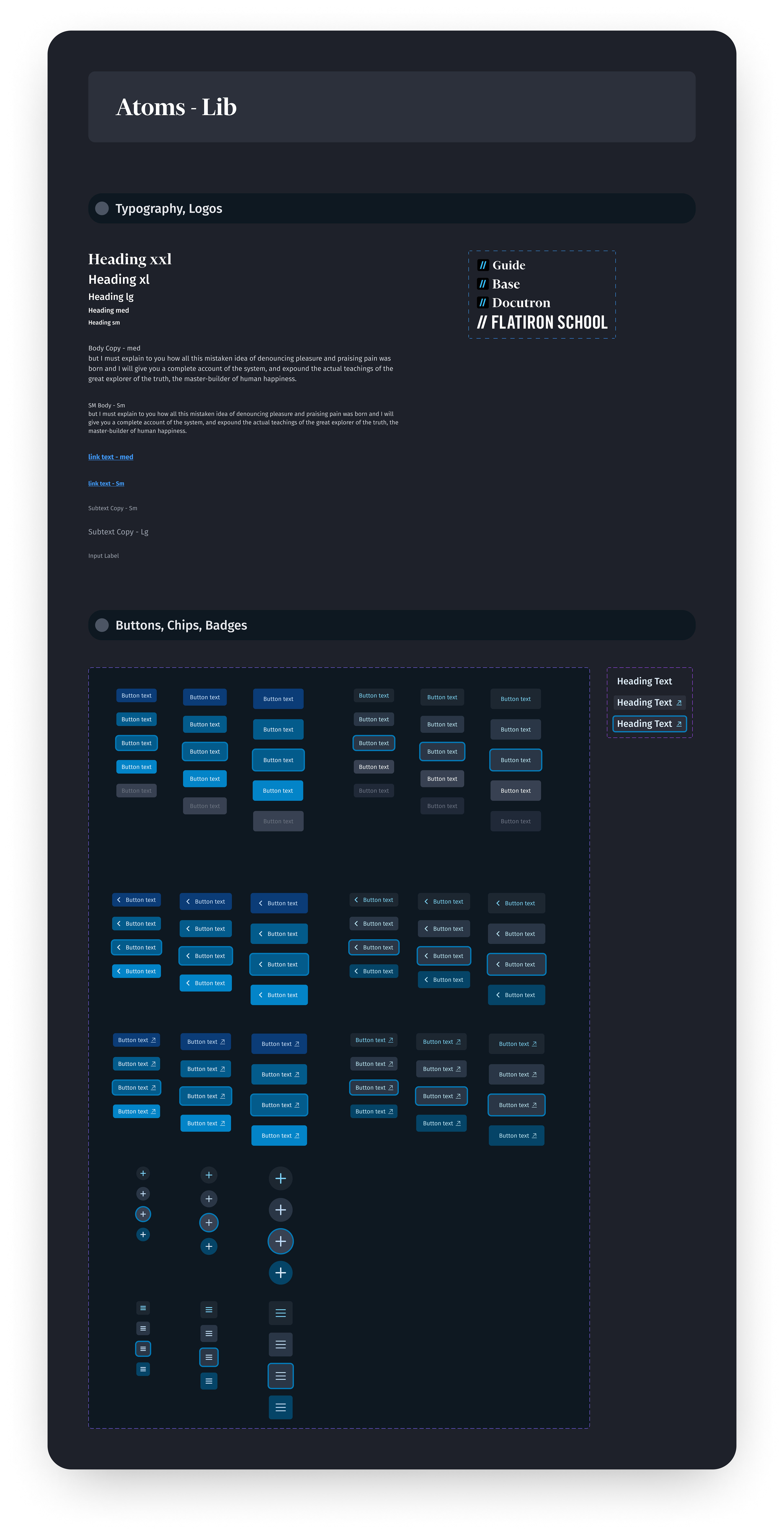The image size is (784, 1534).
Task: Click the large bright-blue Button text with back chevron
Action: [x=279, y=994]
